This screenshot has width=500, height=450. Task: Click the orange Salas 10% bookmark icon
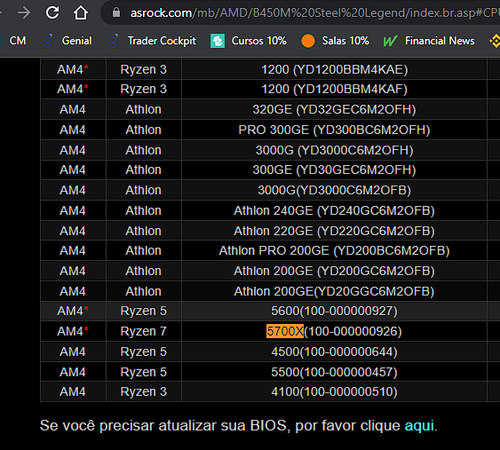(x=308, y=41)
